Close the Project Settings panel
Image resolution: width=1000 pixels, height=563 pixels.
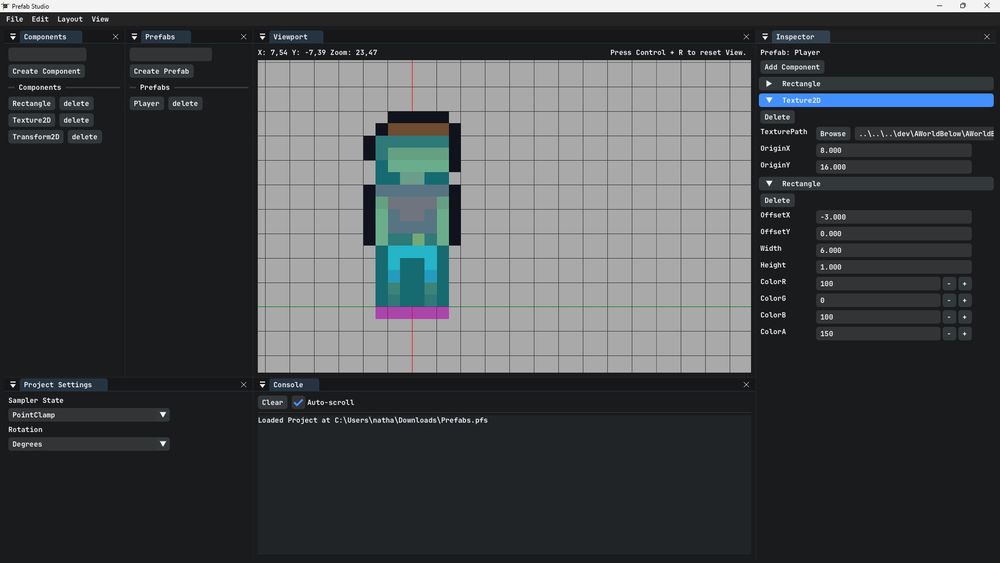(244, 384)
